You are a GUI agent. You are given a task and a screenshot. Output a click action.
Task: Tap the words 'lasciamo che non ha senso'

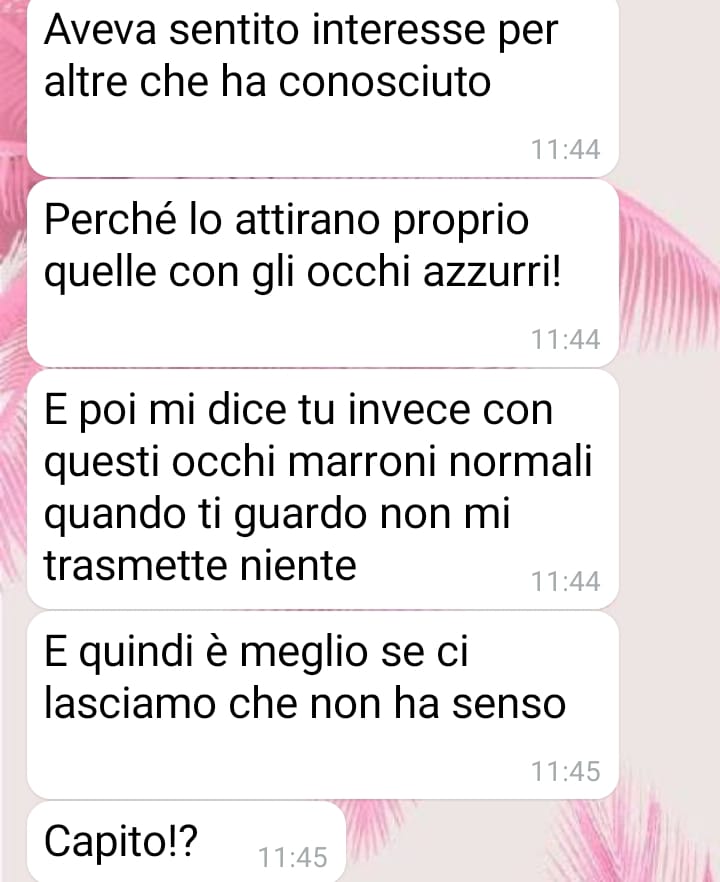(304, 704)
